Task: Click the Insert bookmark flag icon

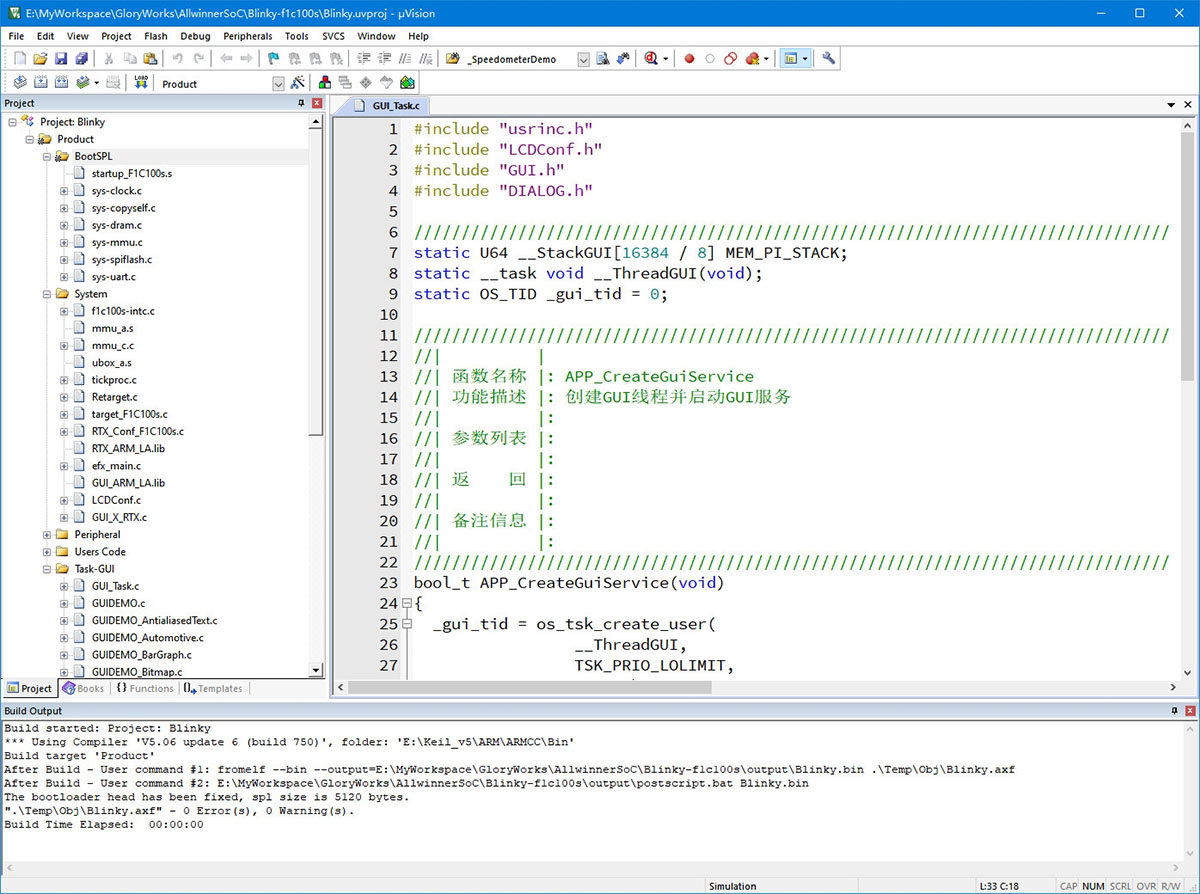Action: coord(273,59)
